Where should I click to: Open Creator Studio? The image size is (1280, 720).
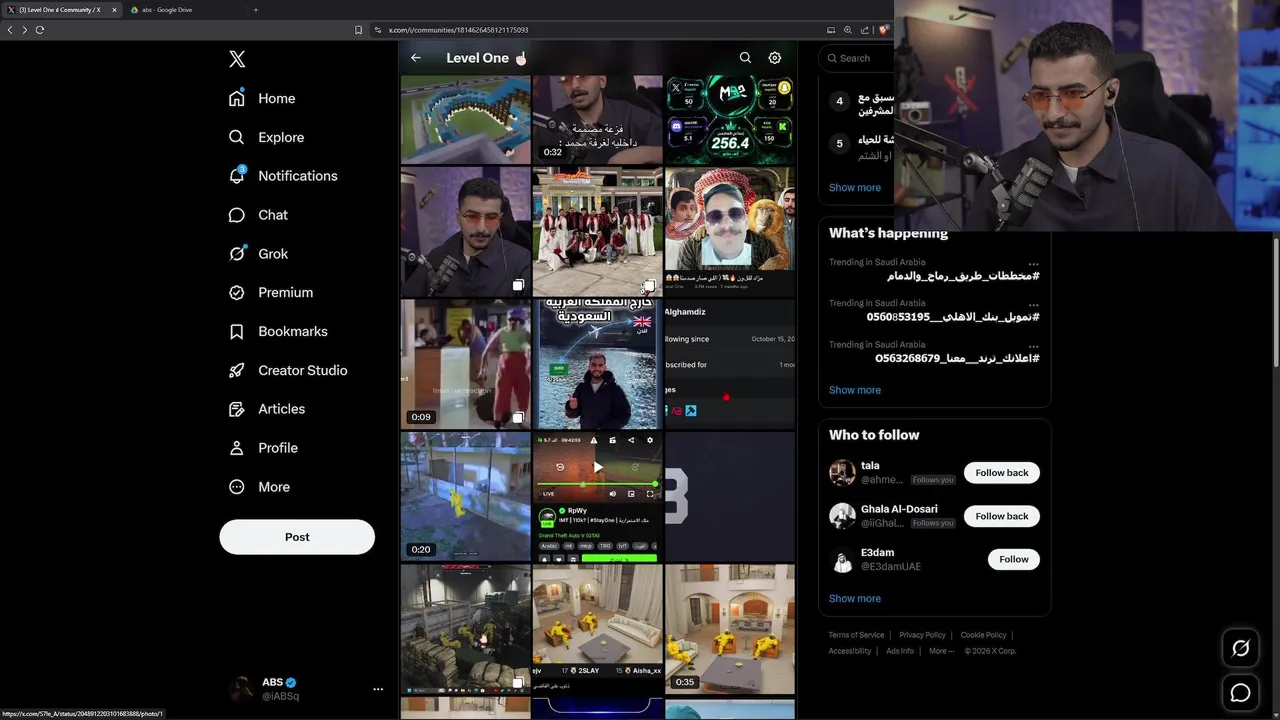[288, 370]
